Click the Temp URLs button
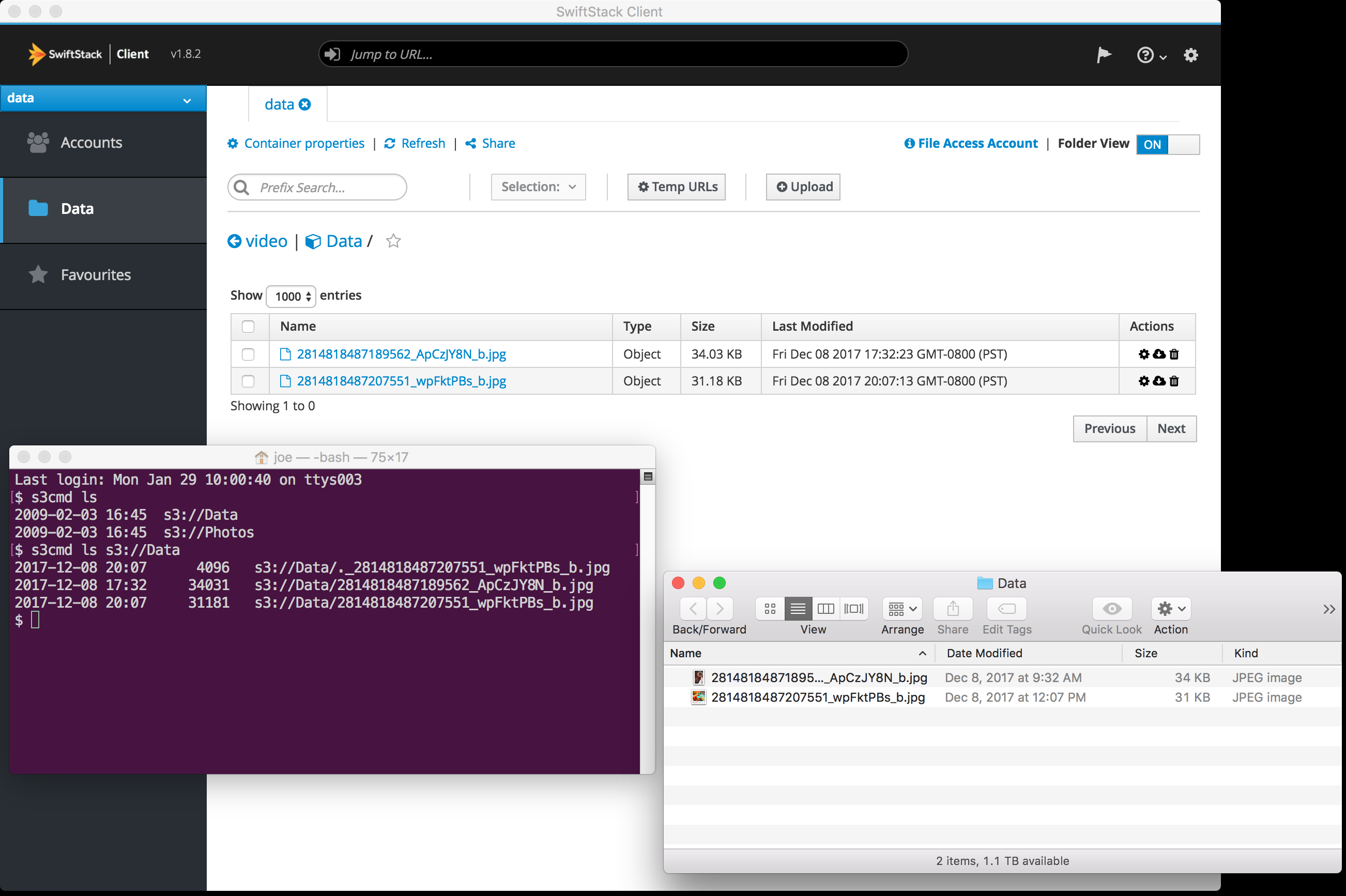 [677, 187]
